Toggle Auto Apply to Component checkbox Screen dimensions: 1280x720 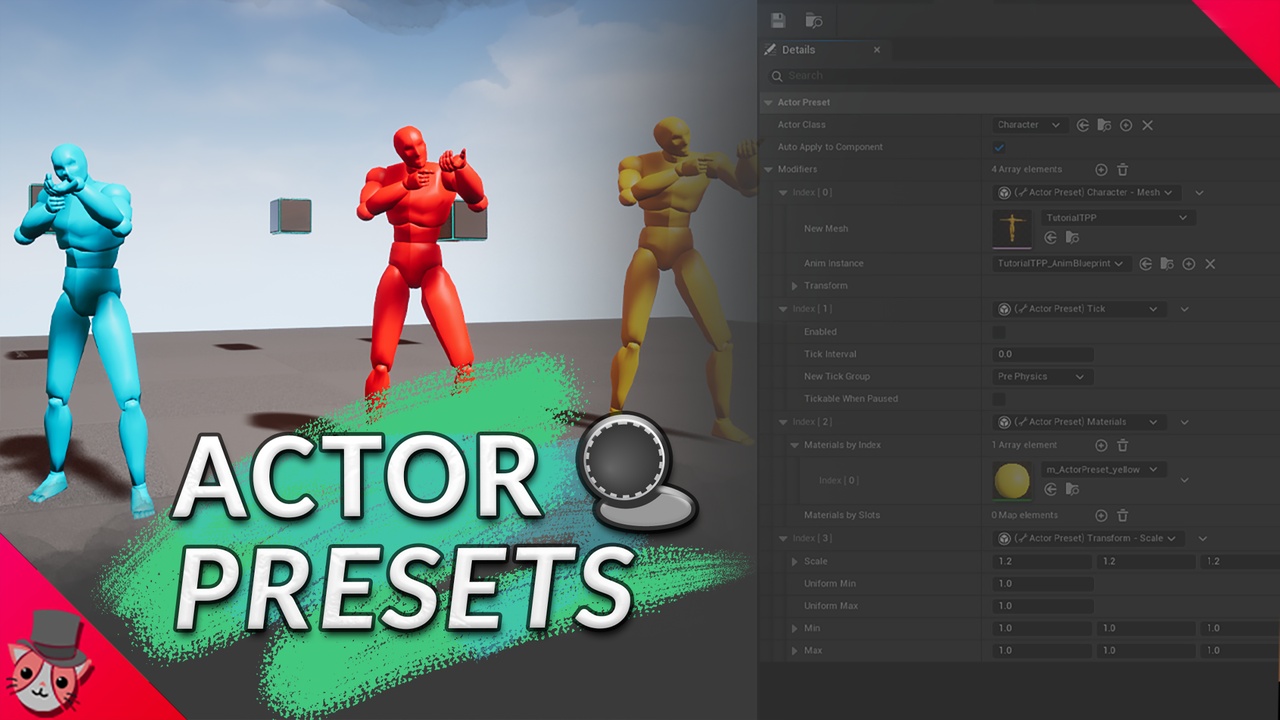999,147
